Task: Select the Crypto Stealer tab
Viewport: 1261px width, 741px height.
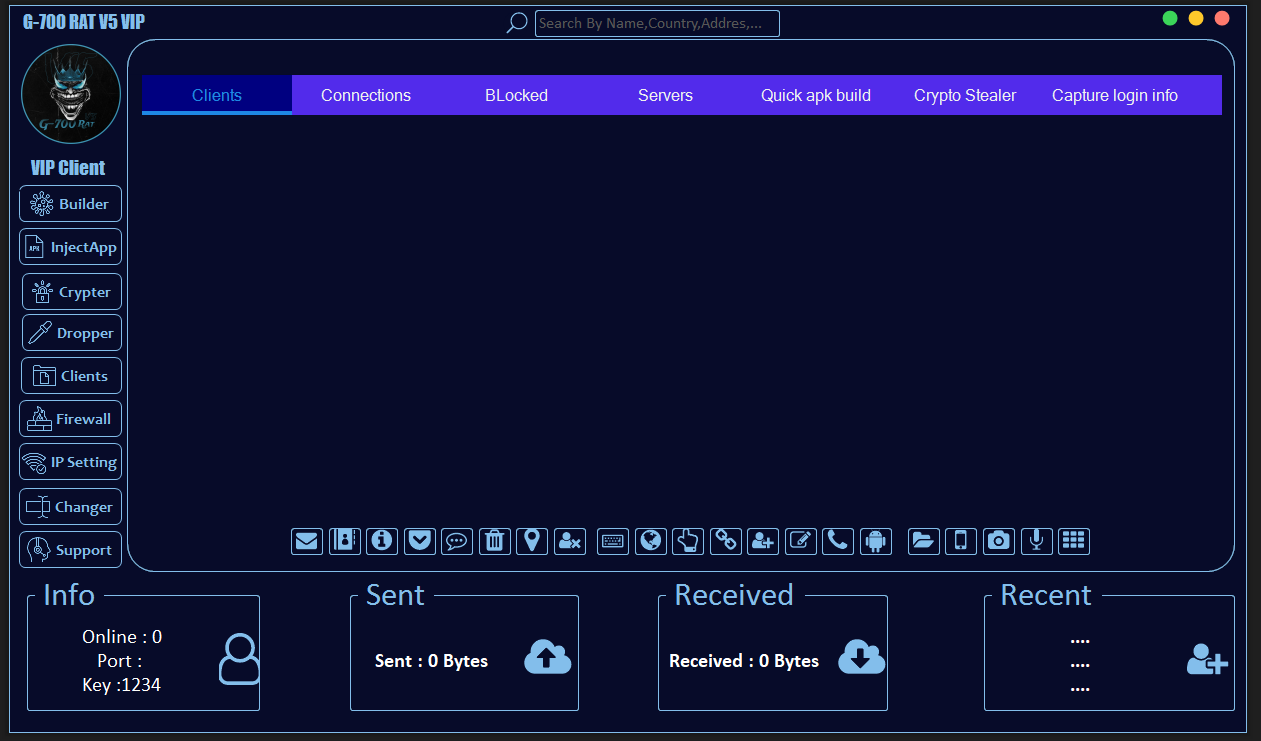Action: pos(964,95)
